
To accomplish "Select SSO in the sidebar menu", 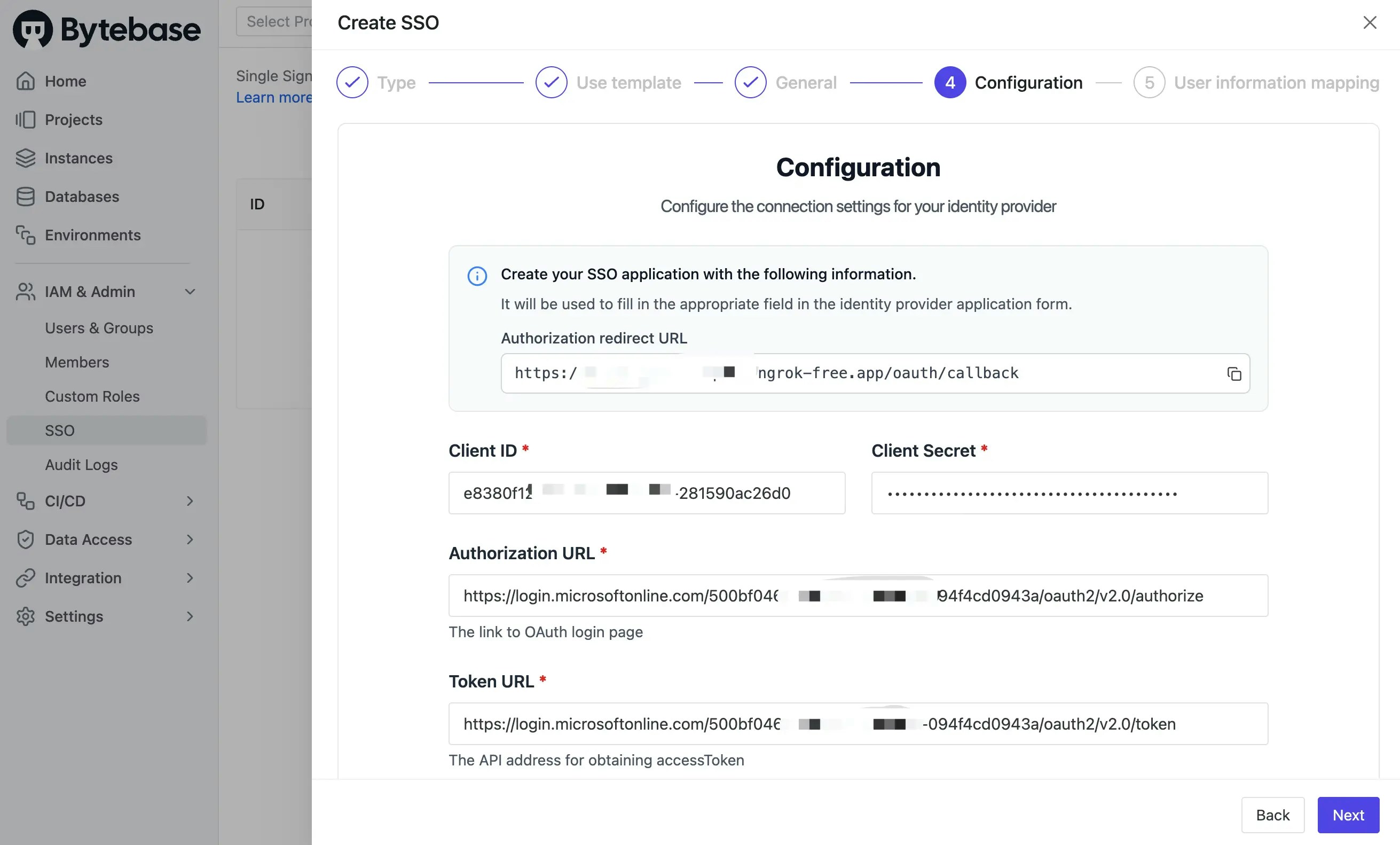I will click(60, 430).
